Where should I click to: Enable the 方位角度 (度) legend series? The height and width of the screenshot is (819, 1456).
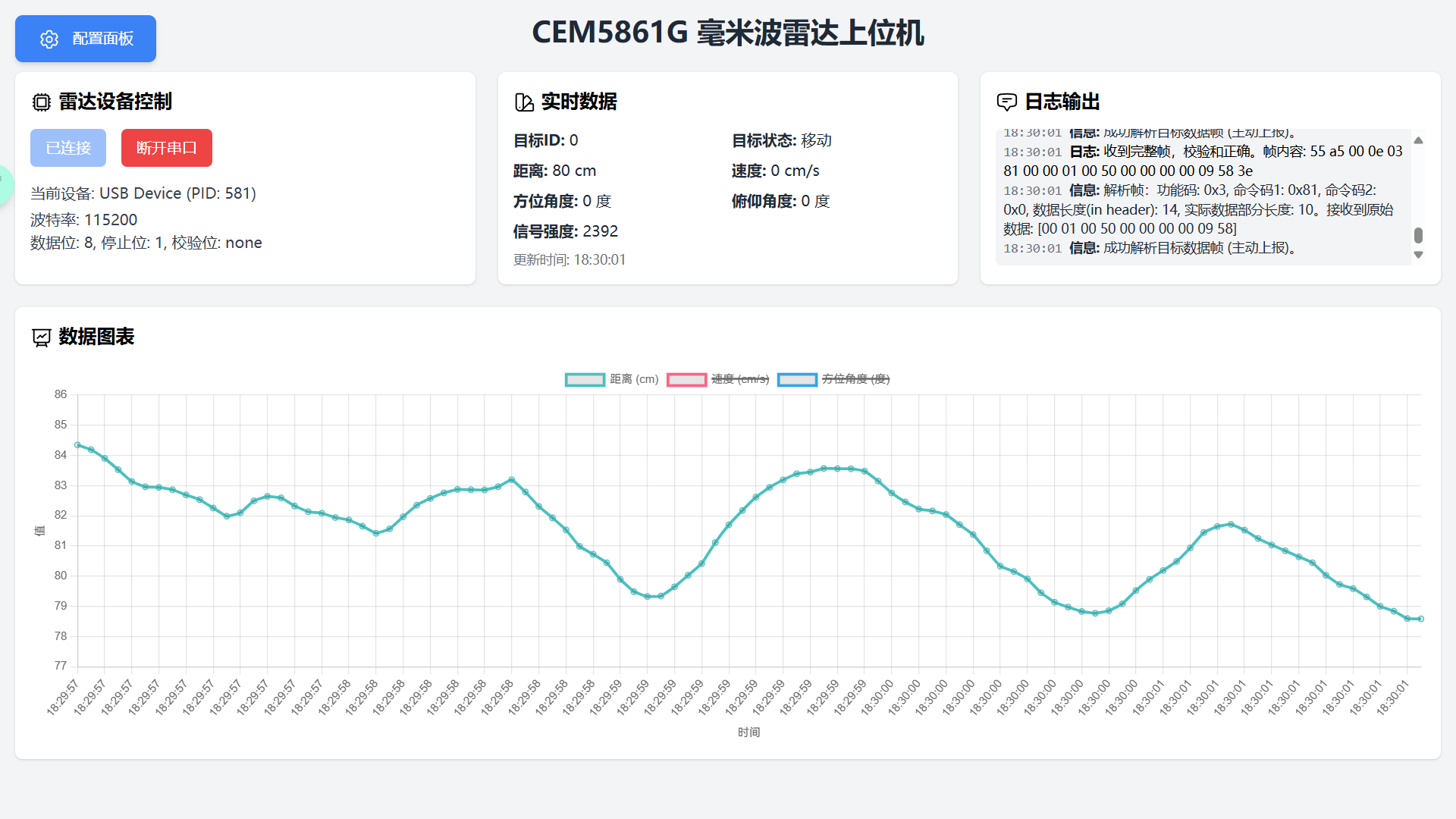click(x=833, y=379)
